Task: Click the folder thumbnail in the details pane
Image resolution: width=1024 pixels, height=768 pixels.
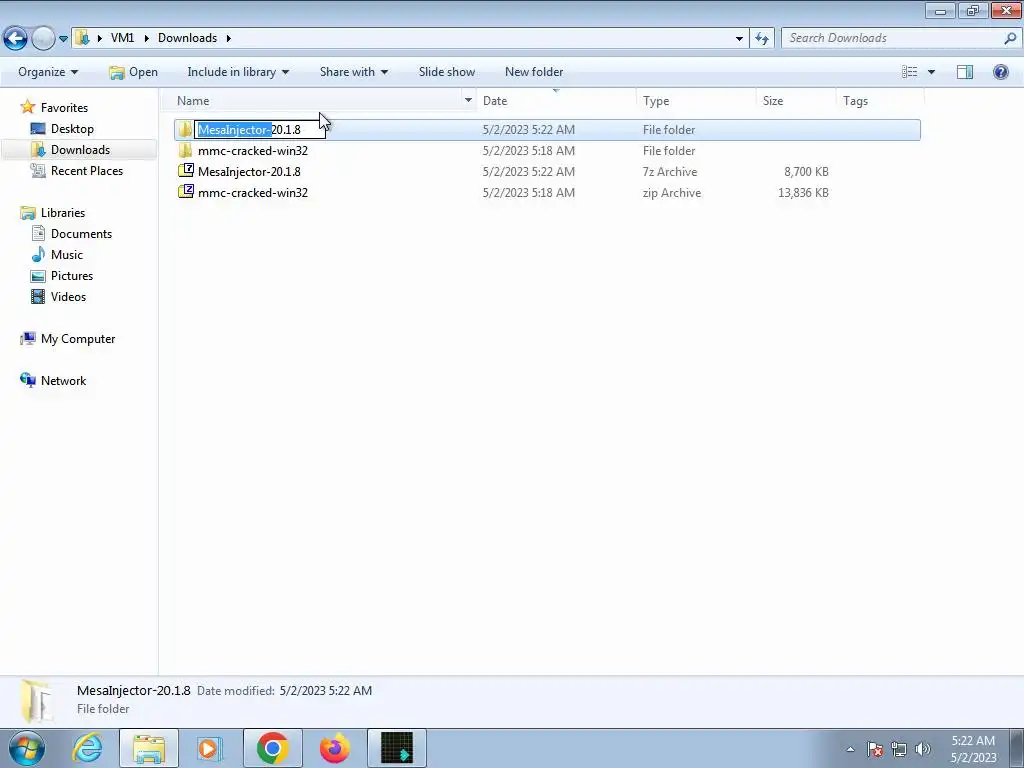Action: pyautogui.click(x=36, y=701)
